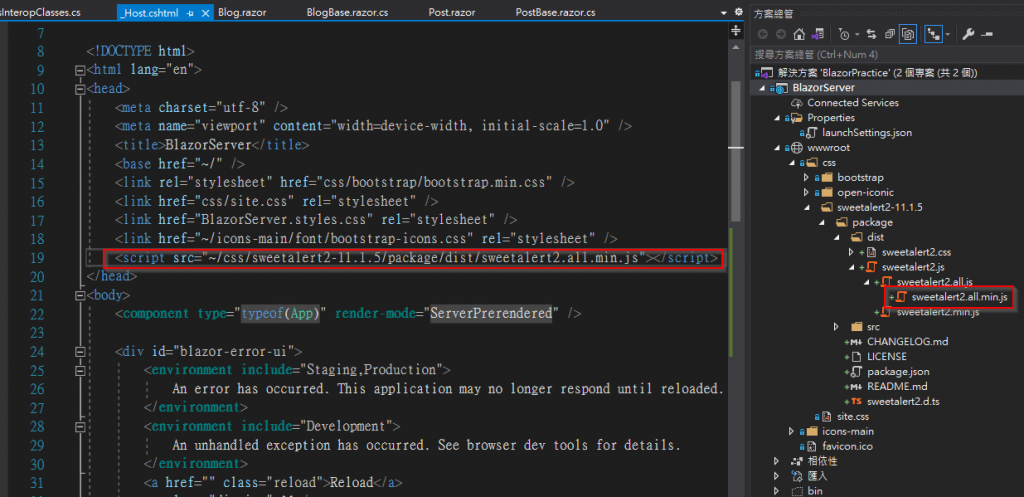Collapse the wwwroot folder node
This screenshot has width=1024, height=497.
(x=777, y=148)
